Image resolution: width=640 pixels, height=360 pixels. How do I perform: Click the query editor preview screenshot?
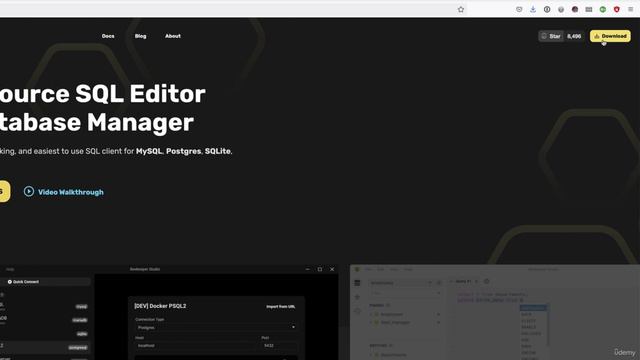(x=495, y=312)
